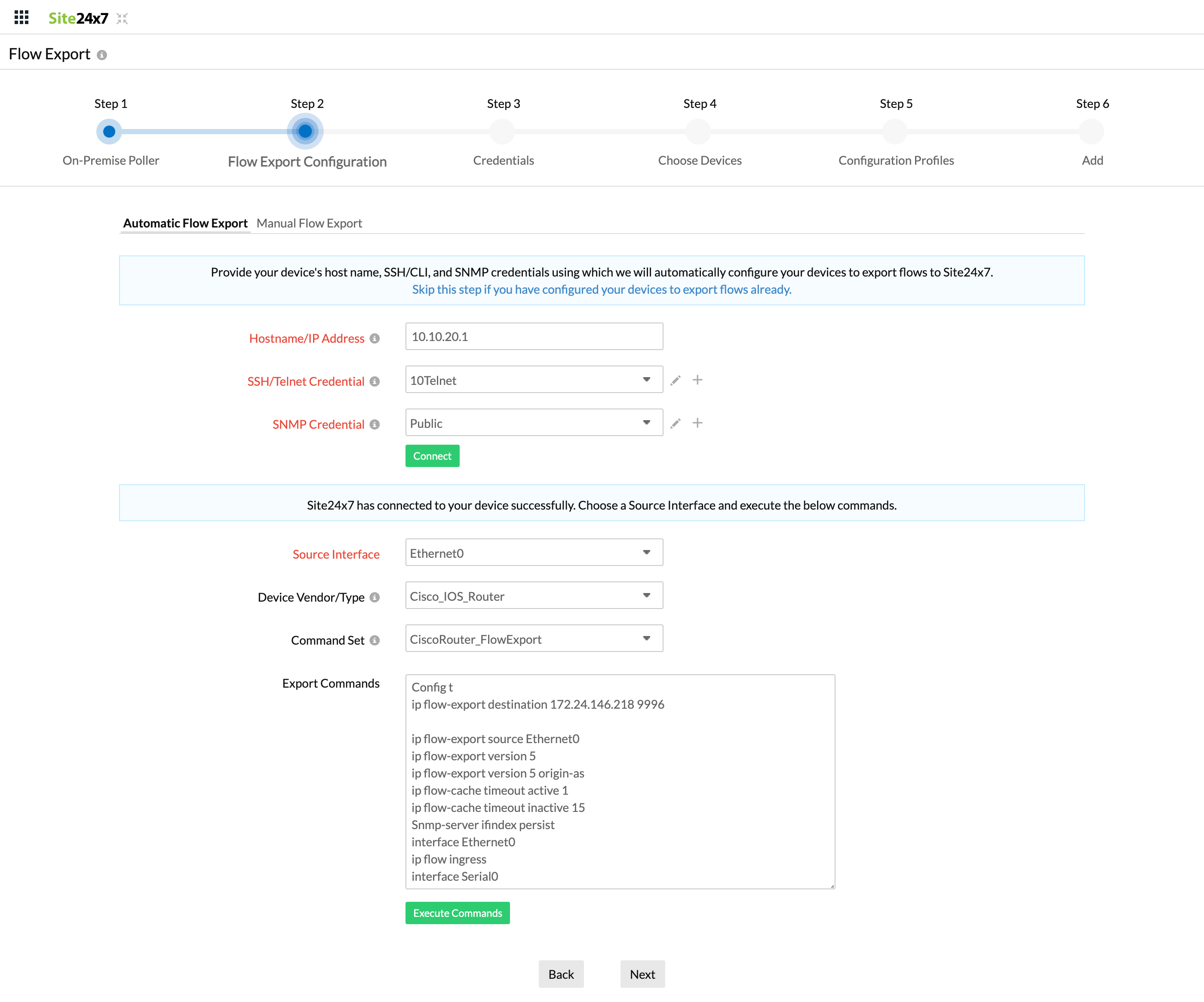Screen dimensions: 1204x1002
Task: Click the add plus icon next to SSH/Telnet Credential
Action: 698,380
